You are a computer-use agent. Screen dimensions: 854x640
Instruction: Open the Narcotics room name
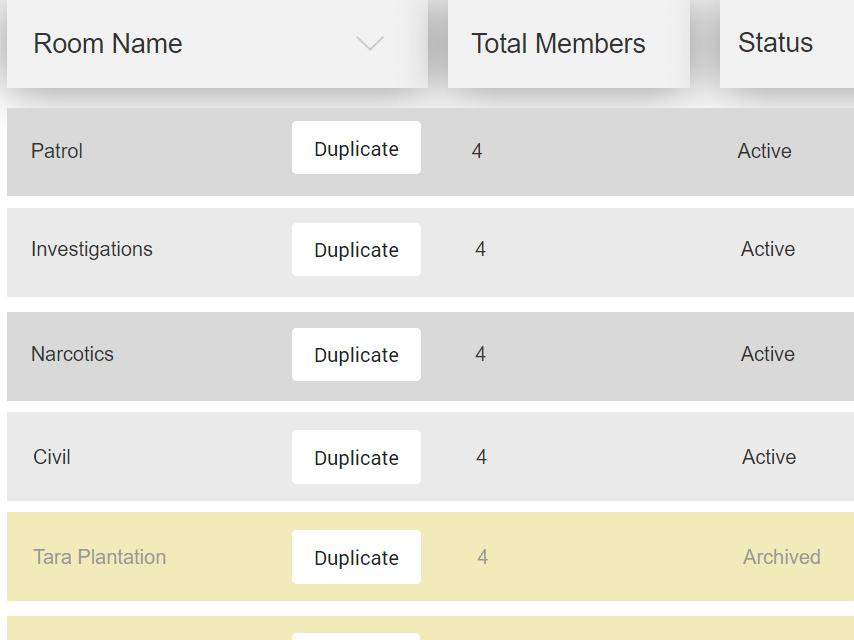click(72, 354)
